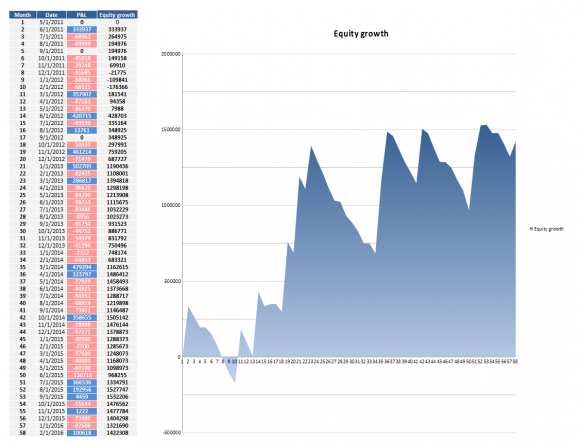Select the Month column header
This screenshot has height=443, width=580.
tap(23, 15)
